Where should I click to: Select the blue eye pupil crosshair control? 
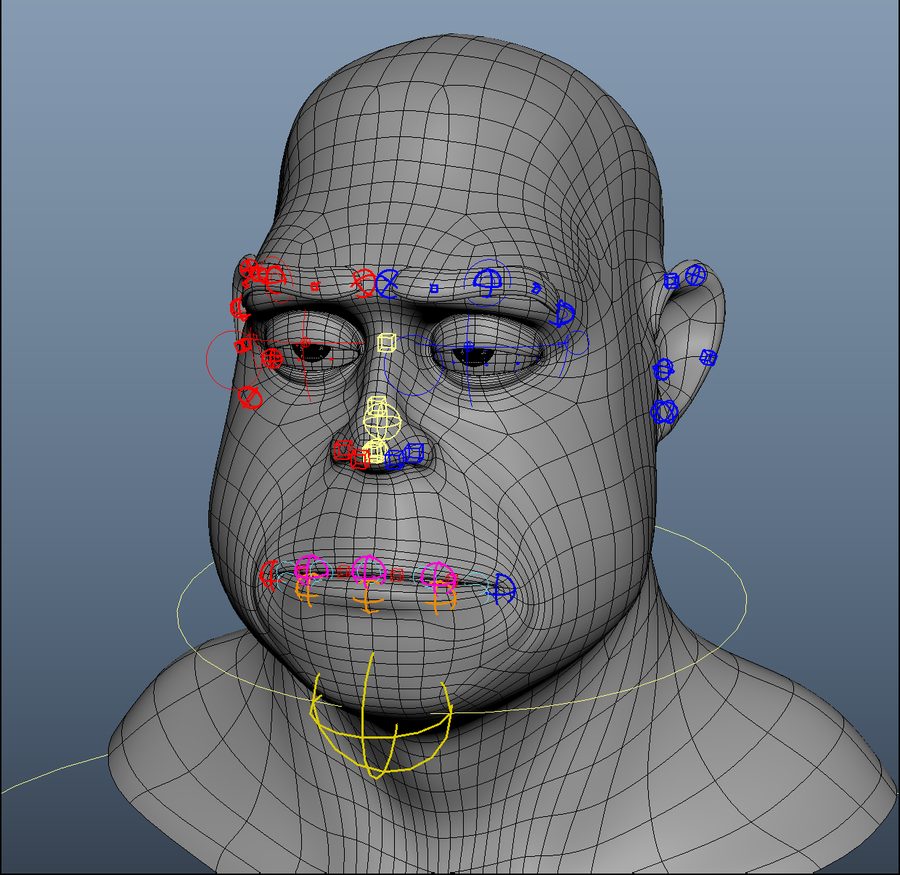468,346
